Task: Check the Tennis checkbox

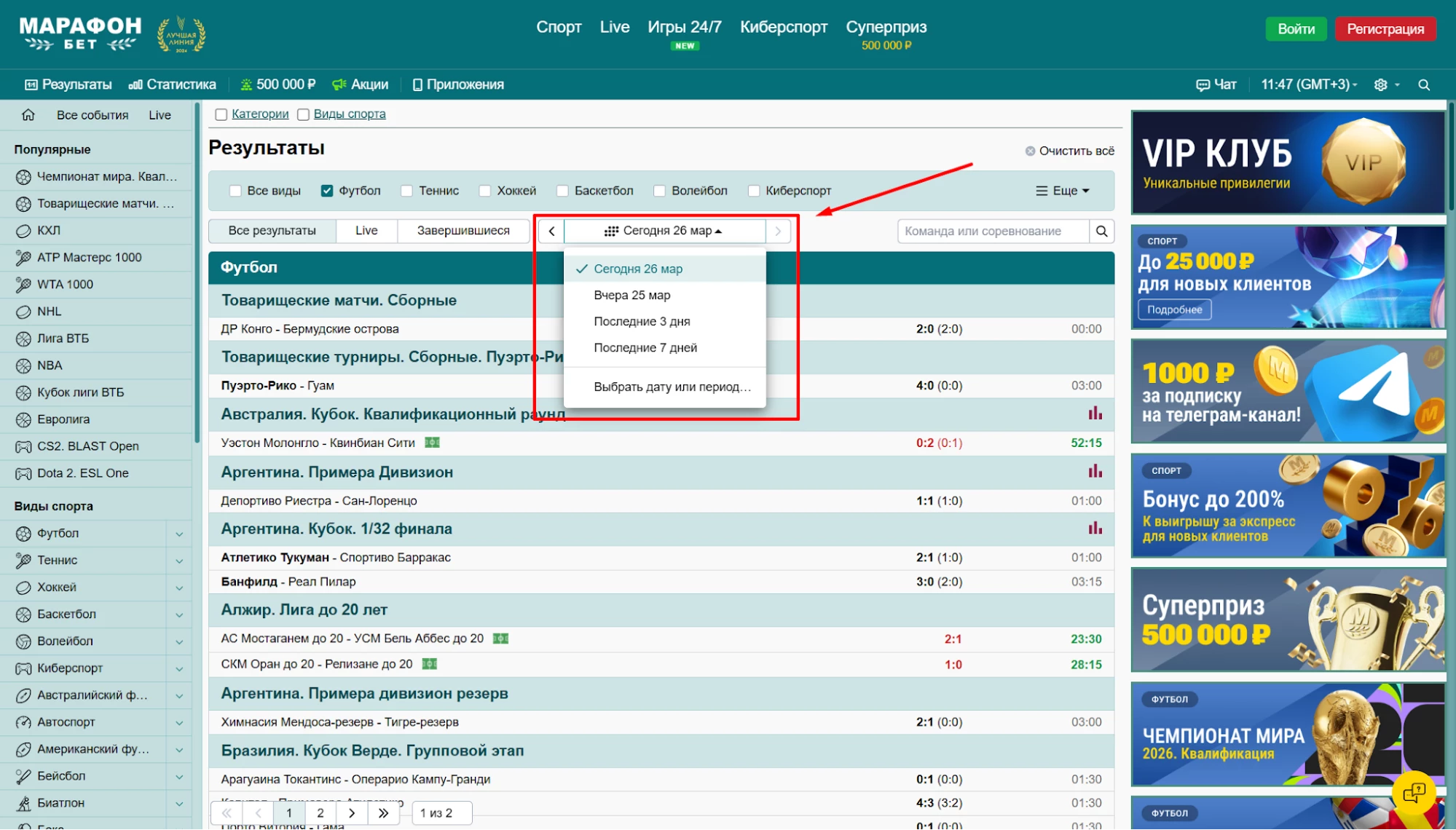Action: pyautogui.click(x=406, y=191)
